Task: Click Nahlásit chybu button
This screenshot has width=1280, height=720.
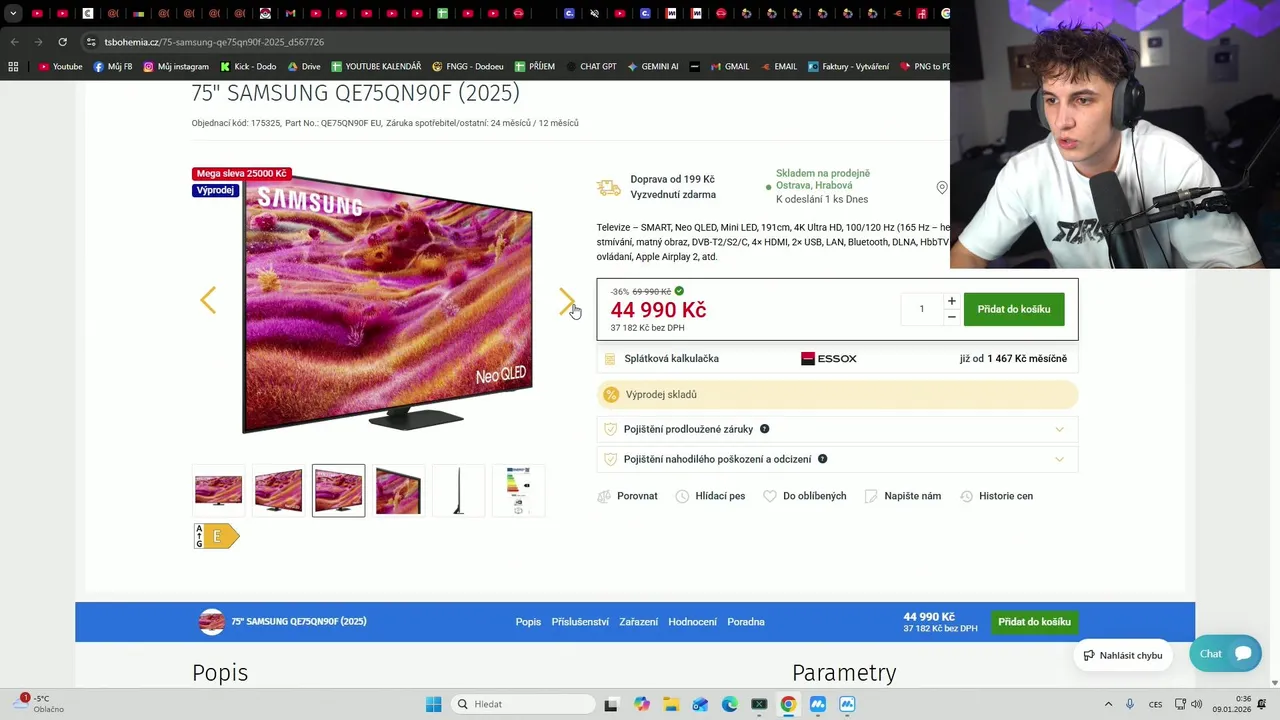Action: click(x=1122, y=655)
